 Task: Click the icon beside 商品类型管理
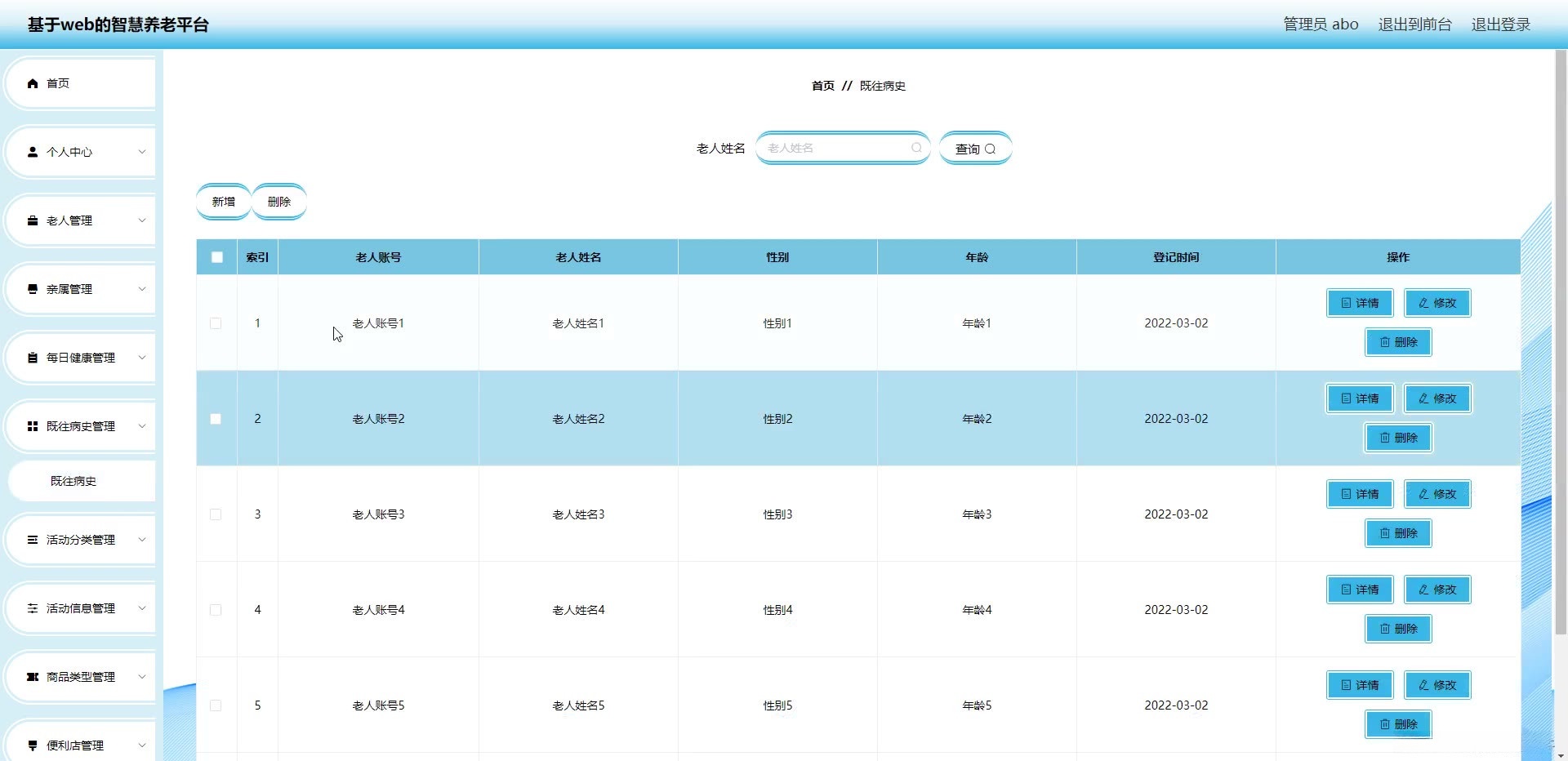[33, 677]
